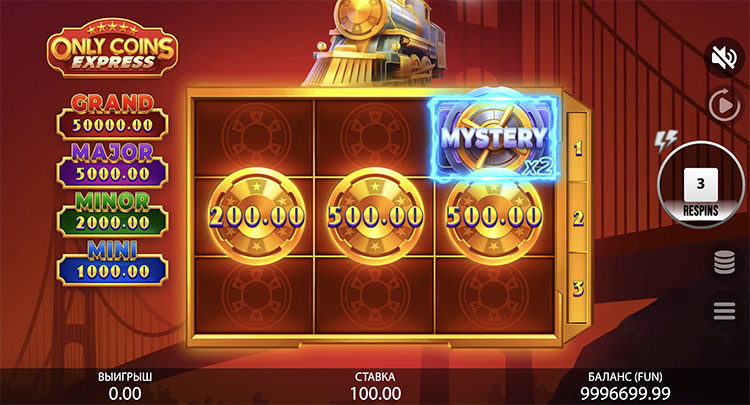Viewport: 750px width, 405px height.
Task: Click the 500.00 coin under Mystery
Action: pos(494,217)
